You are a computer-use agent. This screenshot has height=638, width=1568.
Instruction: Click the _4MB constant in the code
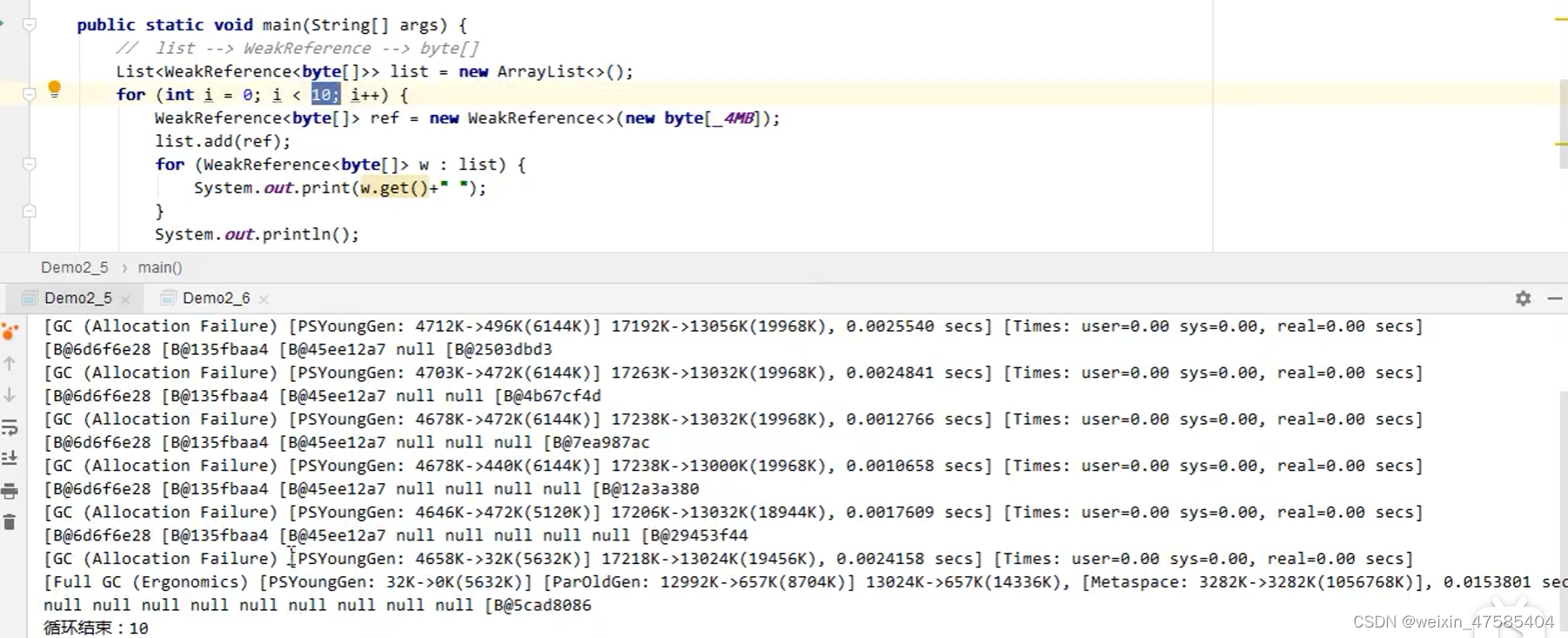[x=734, y=118]
